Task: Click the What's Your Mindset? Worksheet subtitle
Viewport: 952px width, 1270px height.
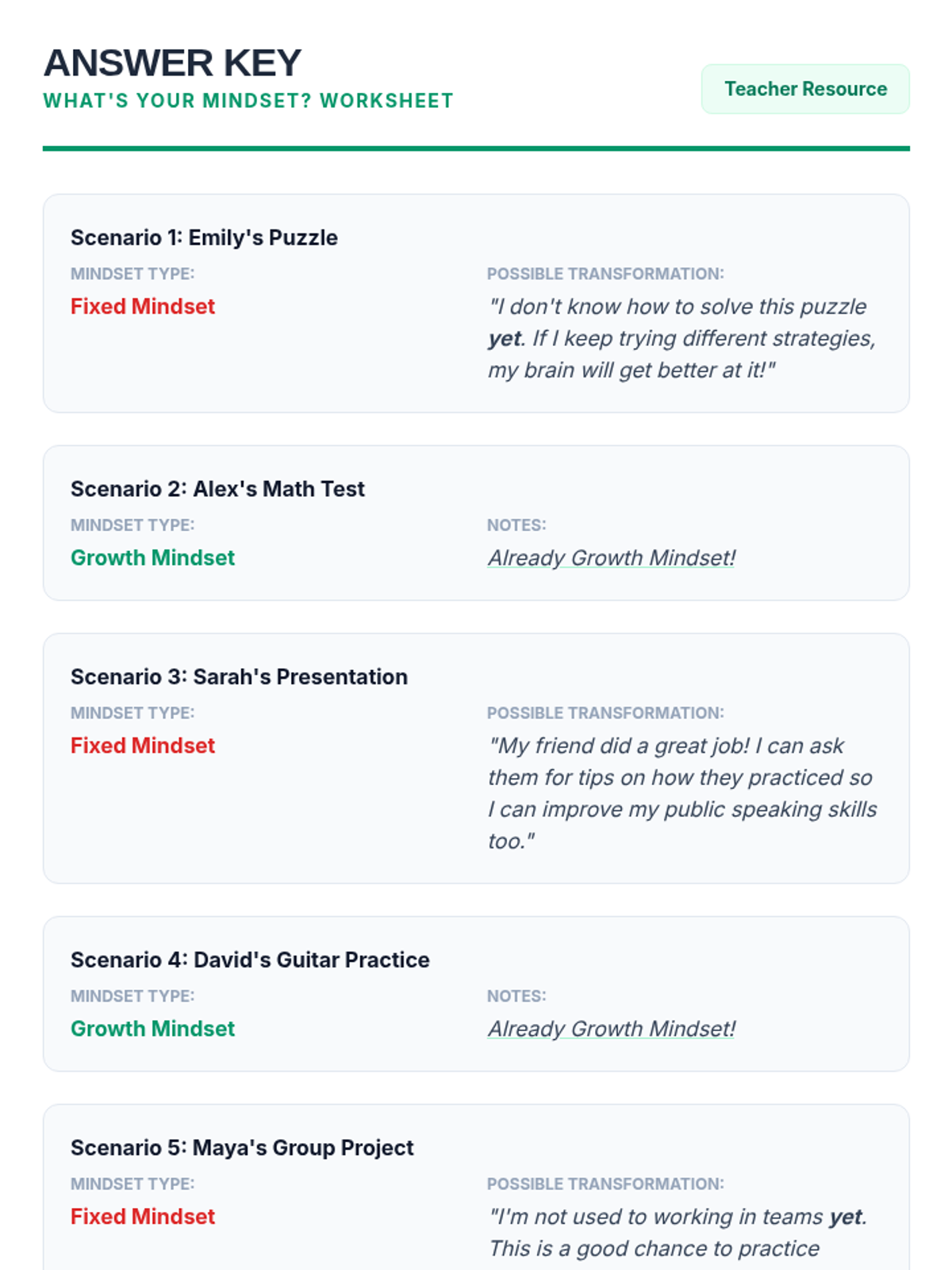Action: pyautogui.click(x=248, y=101)
